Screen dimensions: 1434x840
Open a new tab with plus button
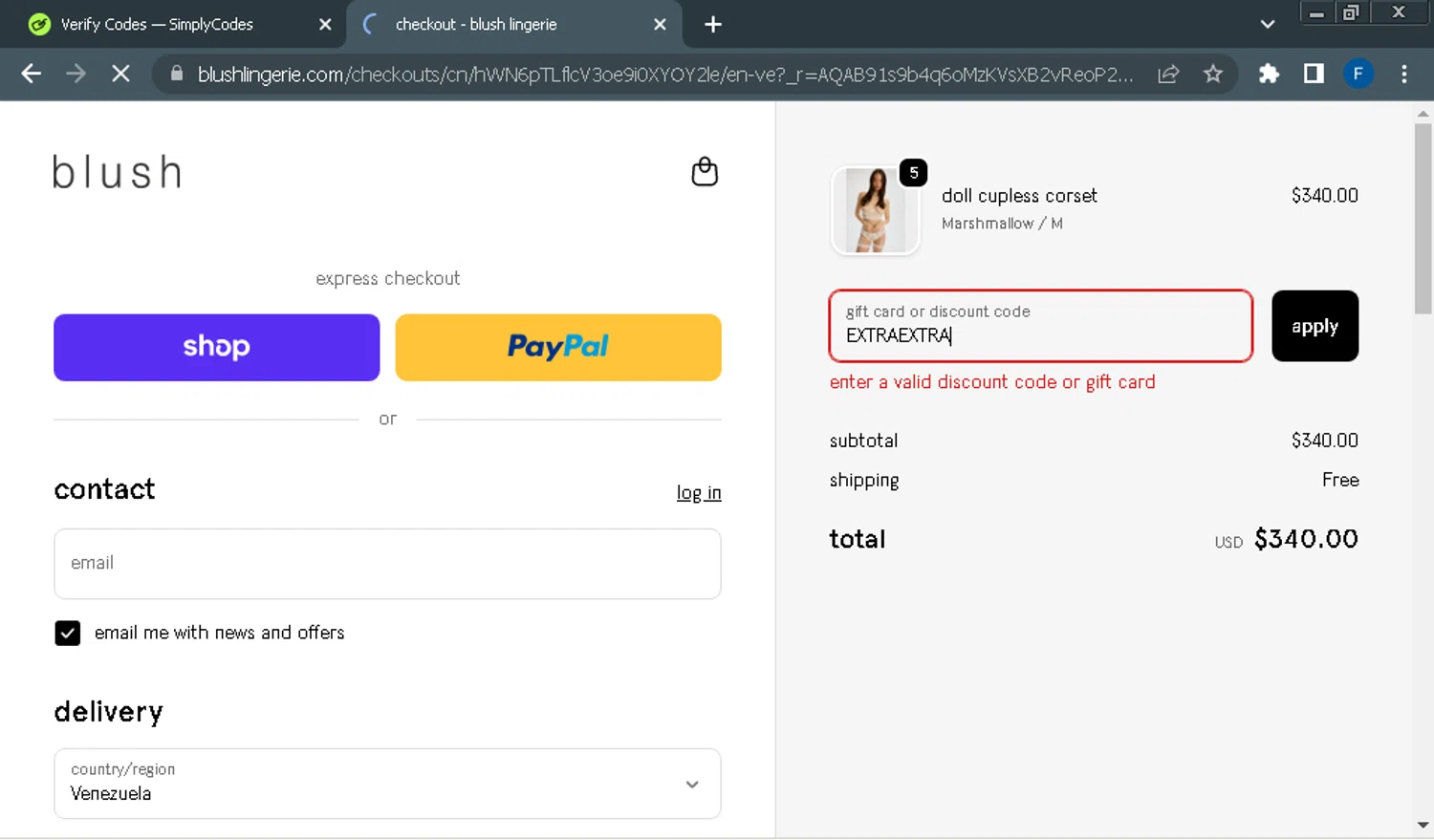point(713,25)
